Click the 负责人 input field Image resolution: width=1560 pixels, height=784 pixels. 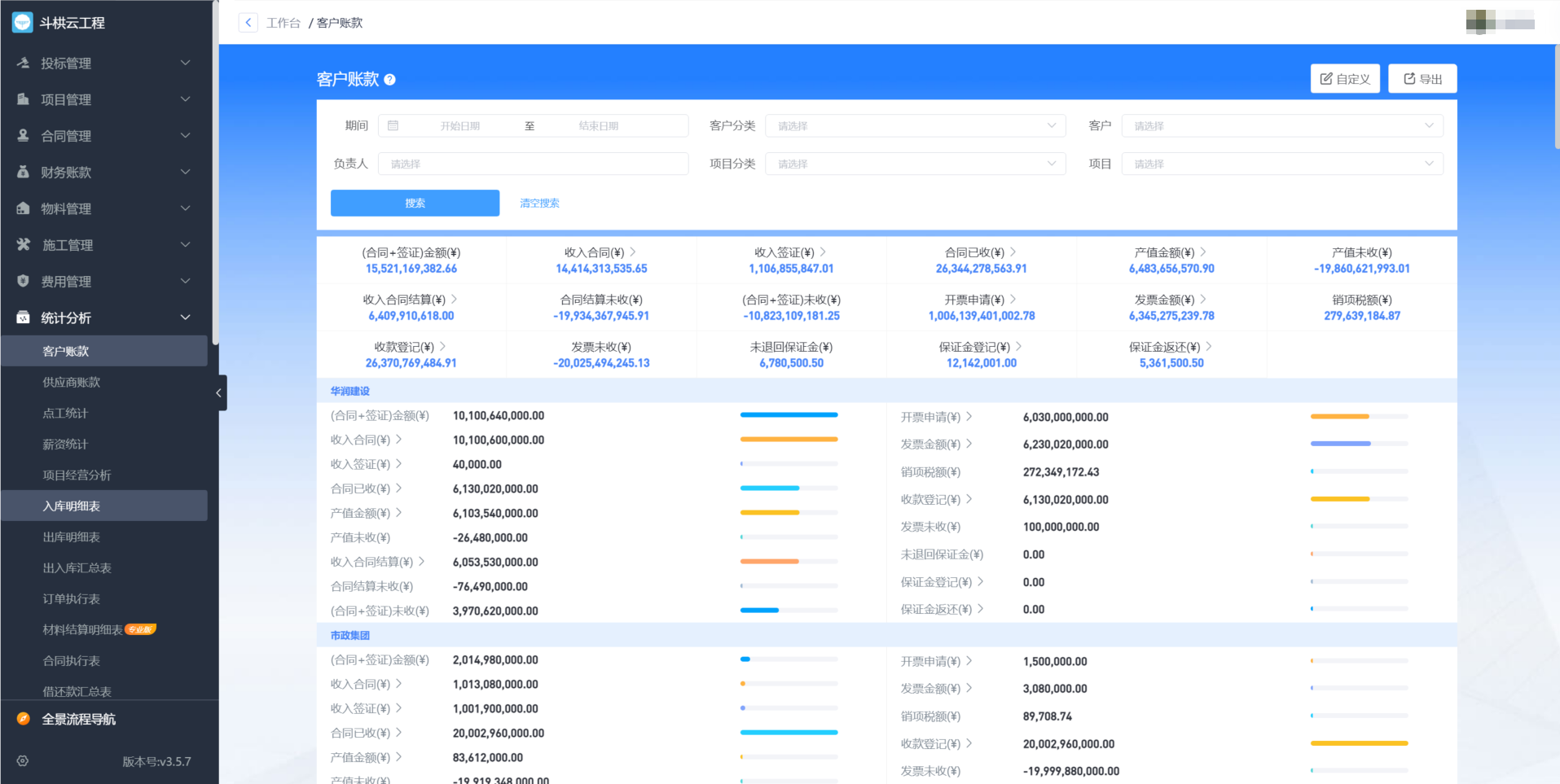(x=533, y=164)
